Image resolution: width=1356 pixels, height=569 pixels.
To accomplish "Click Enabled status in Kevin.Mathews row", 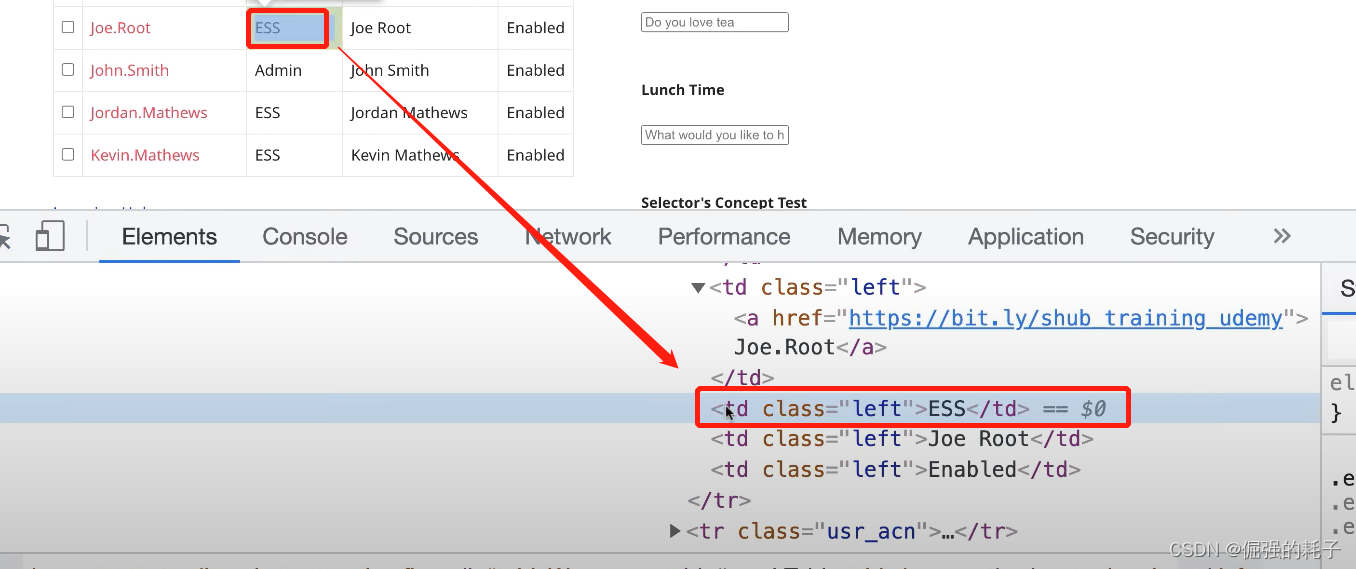I will pyautogui.click(x=536, y=155).
